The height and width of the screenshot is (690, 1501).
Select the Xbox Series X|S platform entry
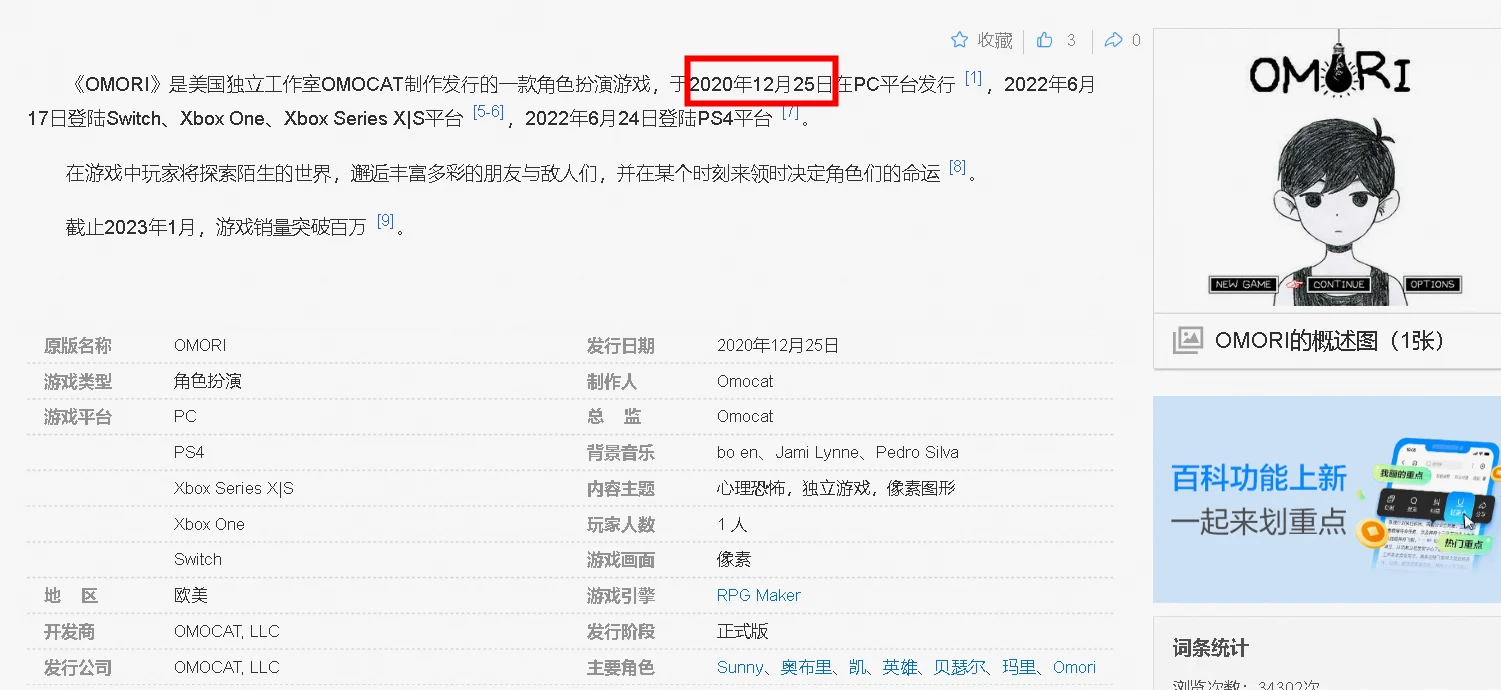[234, 488]
